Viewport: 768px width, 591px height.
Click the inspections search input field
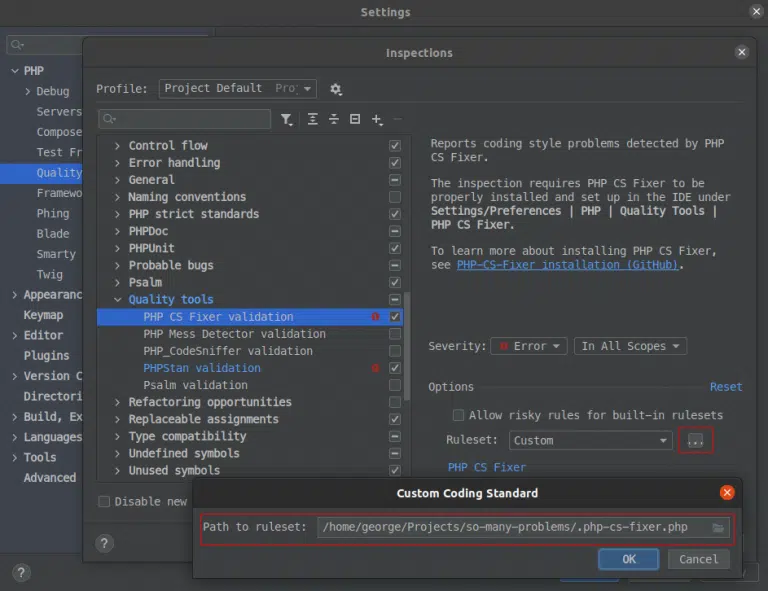coord(184,119)
